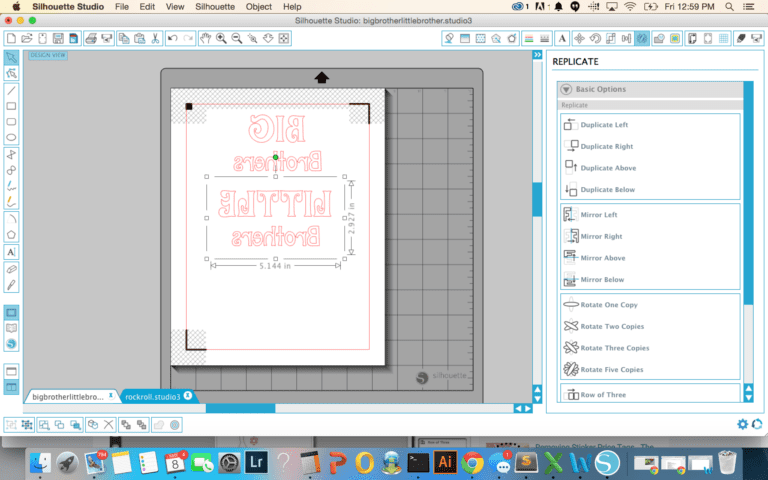Image resolution: width=768 pixels, height=480 pixels.
Task: Click the Print icon
Action: 91,38
